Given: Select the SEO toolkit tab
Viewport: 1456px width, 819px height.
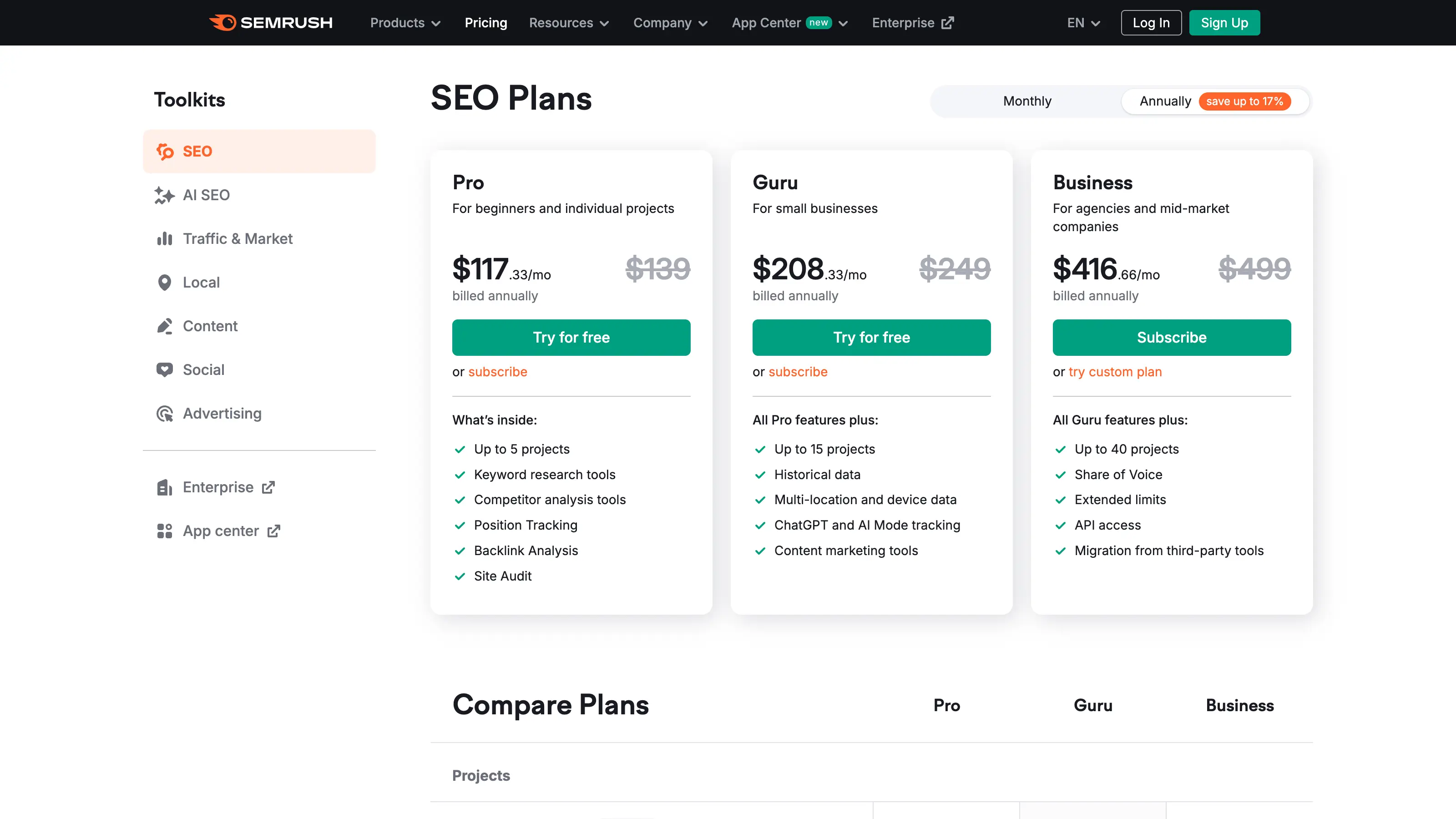Looking at the screenshot, I should click(259, 151).
